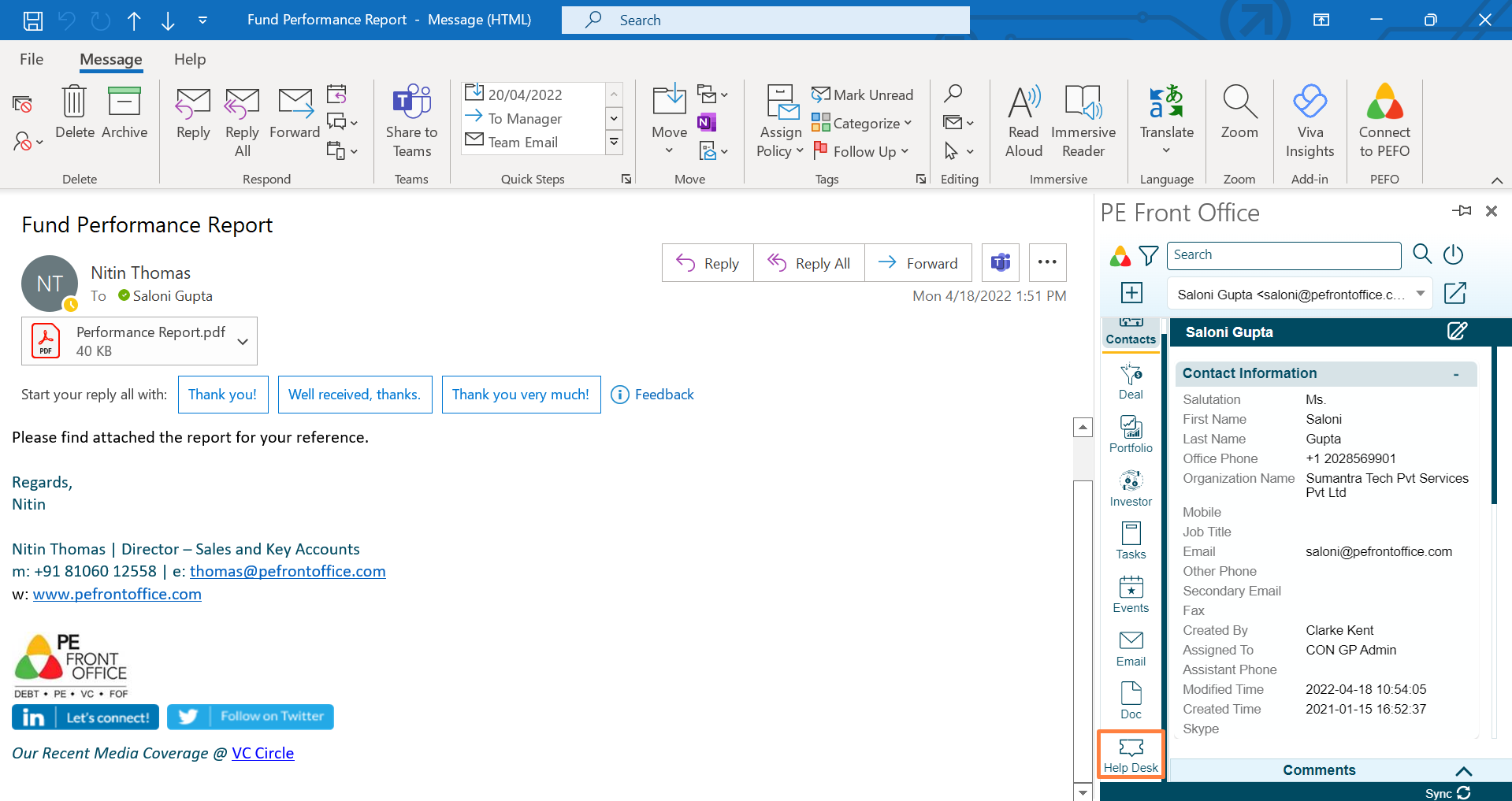Viewport: 1512px width, 801px height.
Task: Toggle Mark Unread on the message
Action: [x=862, y=94]
